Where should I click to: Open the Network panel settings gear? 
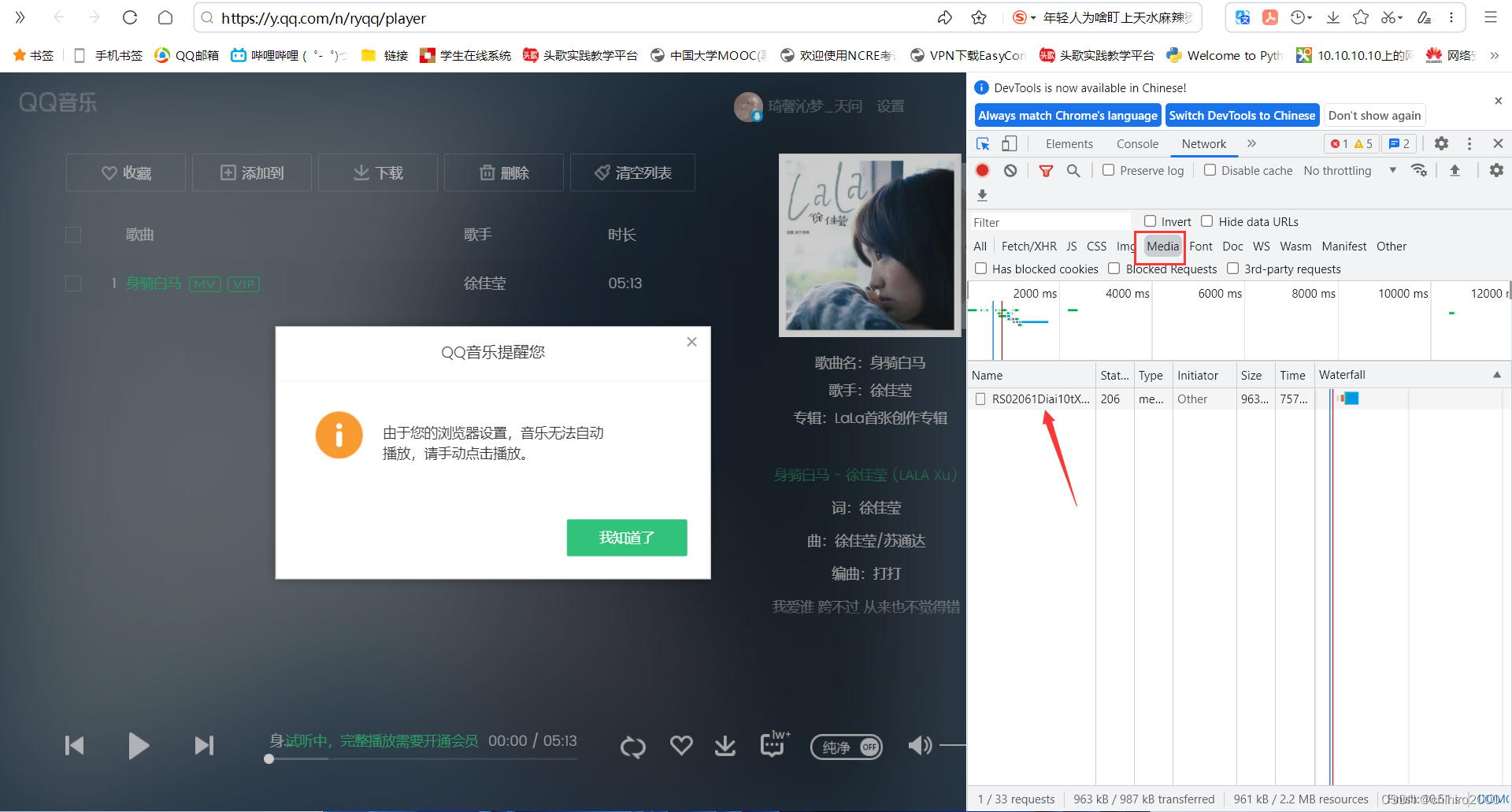click(1496, 170)
